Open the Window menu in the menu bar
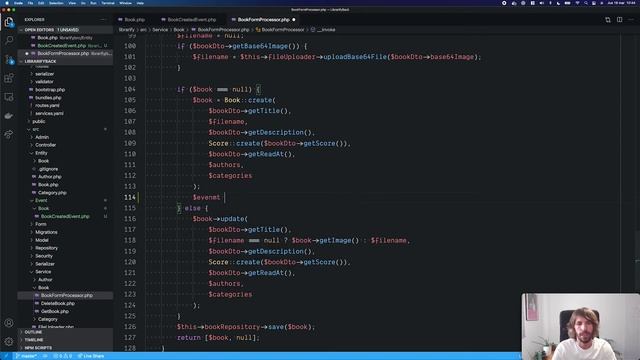Image resolution: width=640 pixels, height=360 pixels. [x=125, y=3]
